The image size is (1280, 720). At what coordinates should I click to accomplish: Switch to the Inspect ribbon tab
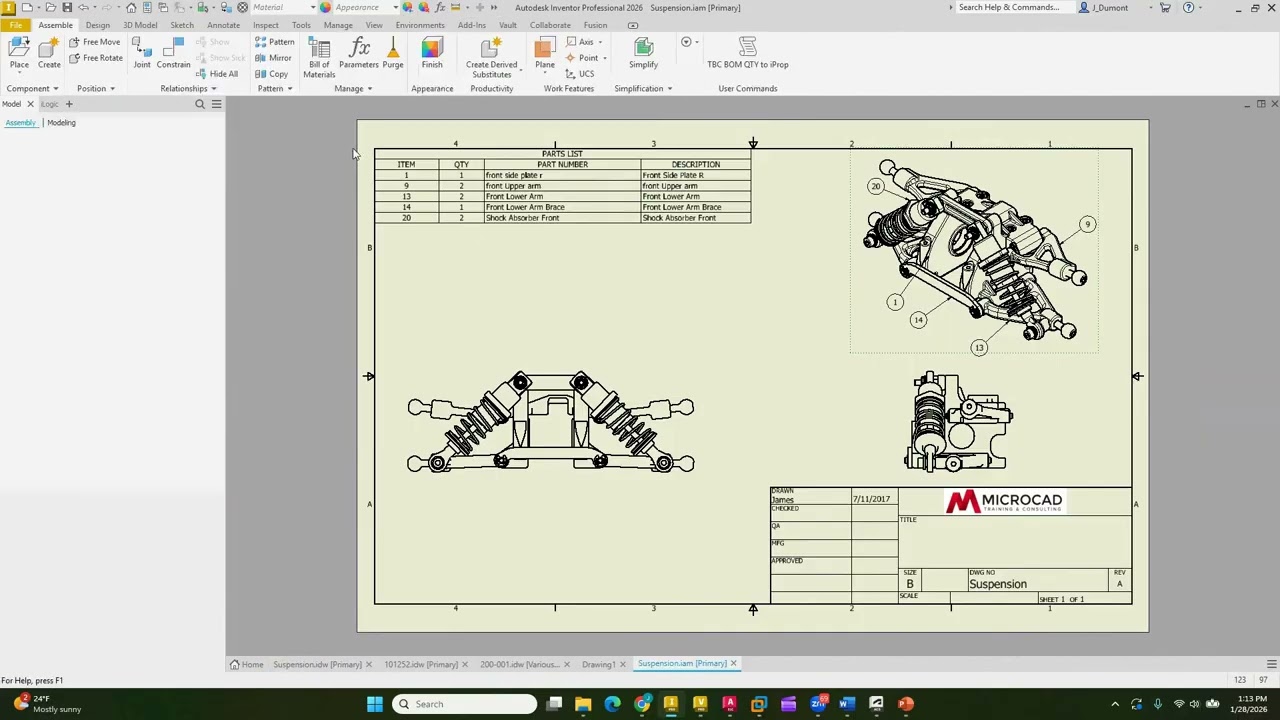(x=266, y=25)
